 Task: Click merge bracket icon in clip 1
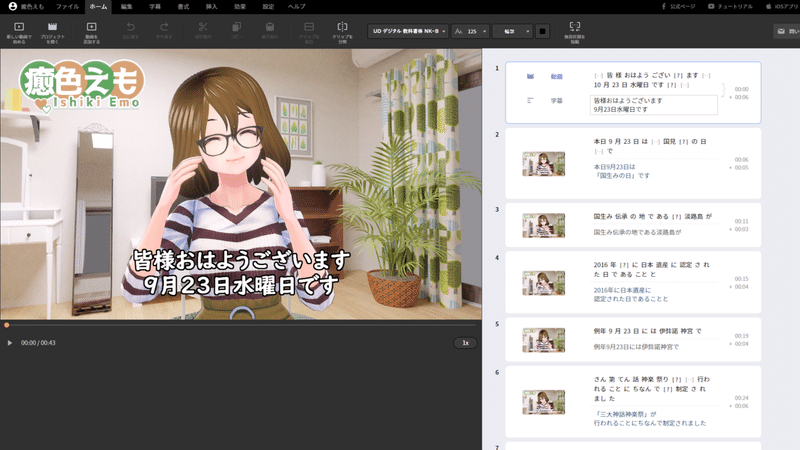pyautogui.click(x=723, y=90)
